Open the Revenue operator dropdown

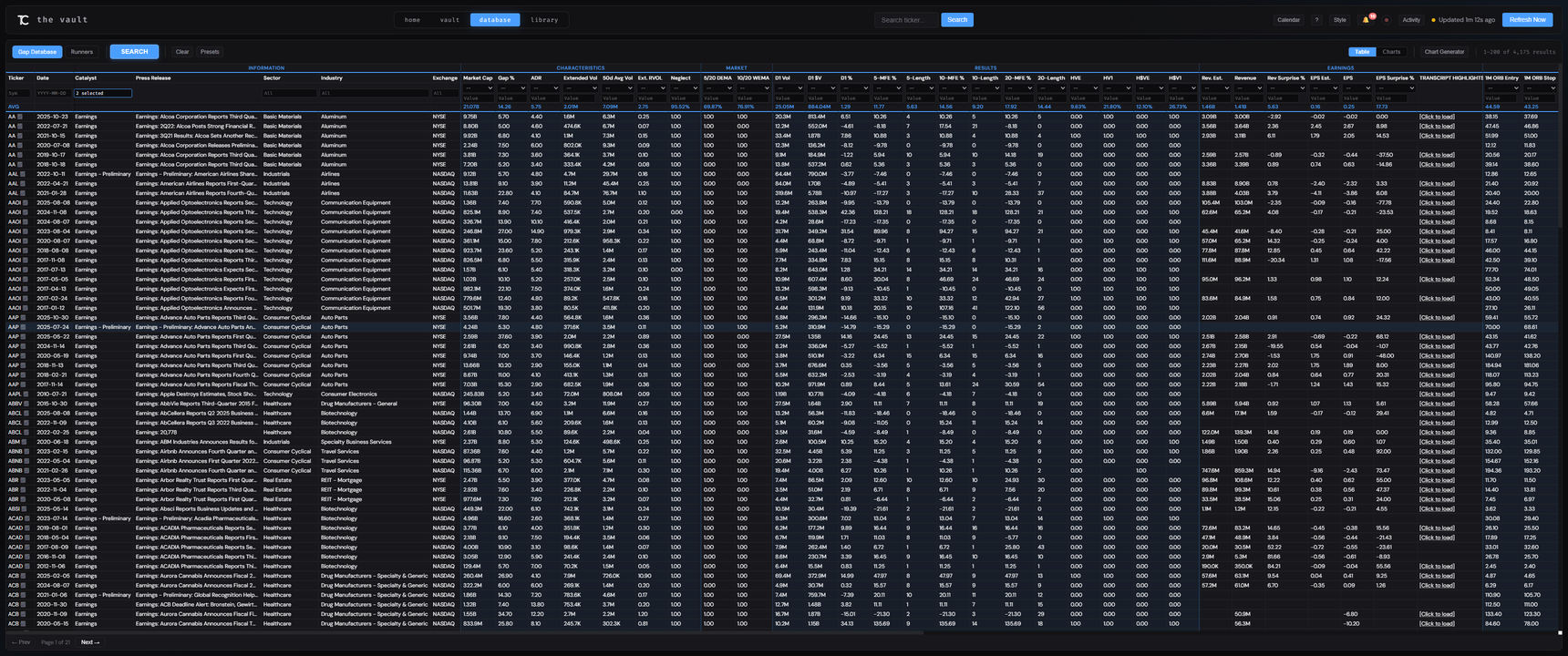pos(1248,88)
